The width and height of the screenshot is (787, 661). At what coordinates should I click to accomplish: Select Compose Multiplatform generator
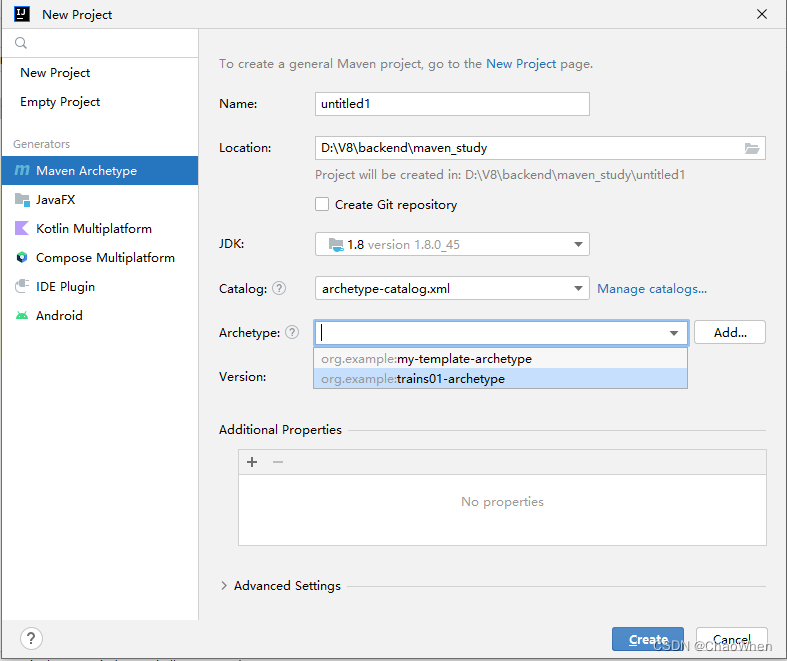coord(100,257)
